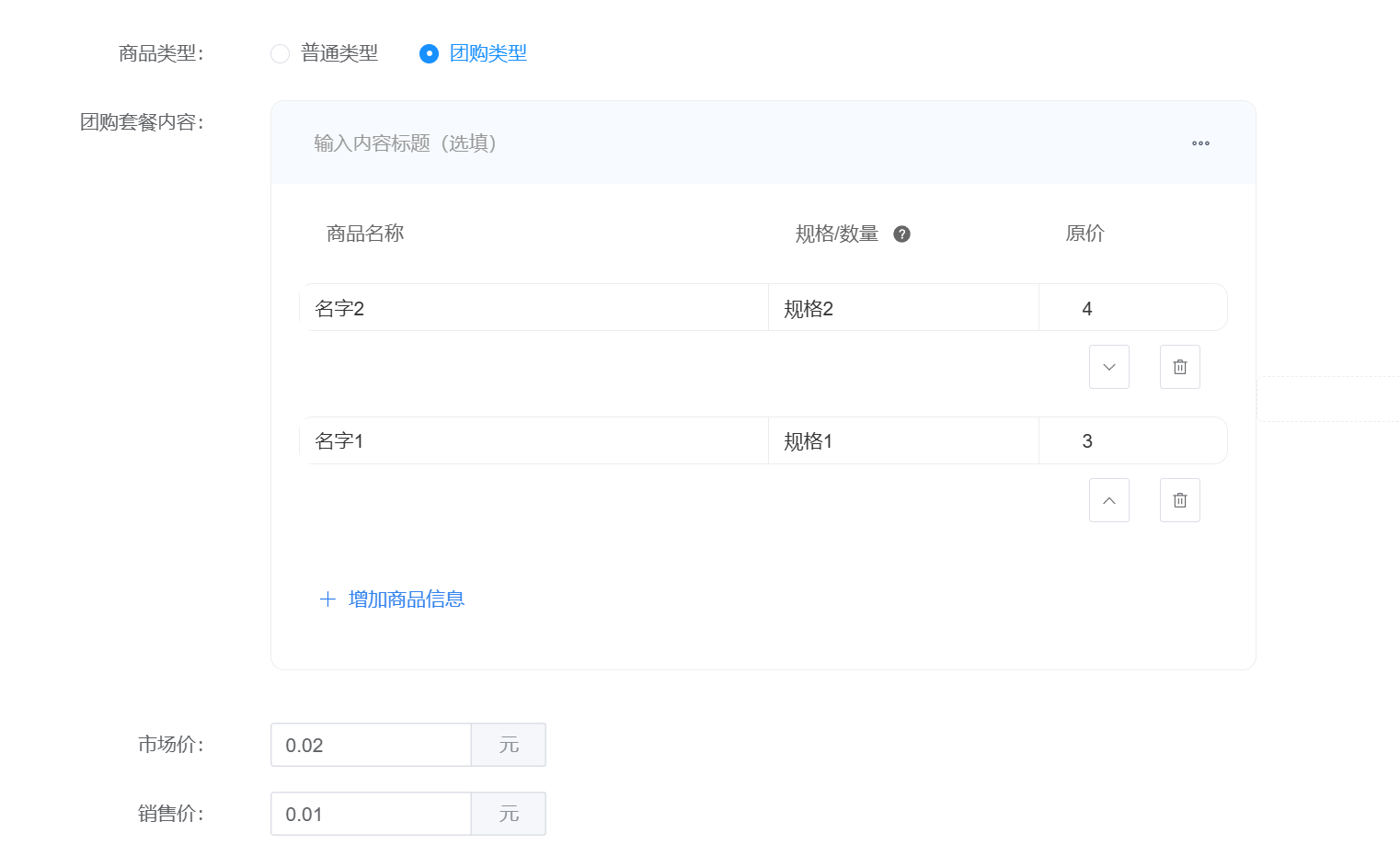1400x856 pixels.
Task: Click the 规格1 specification field
Action: [x=903, y=441]
